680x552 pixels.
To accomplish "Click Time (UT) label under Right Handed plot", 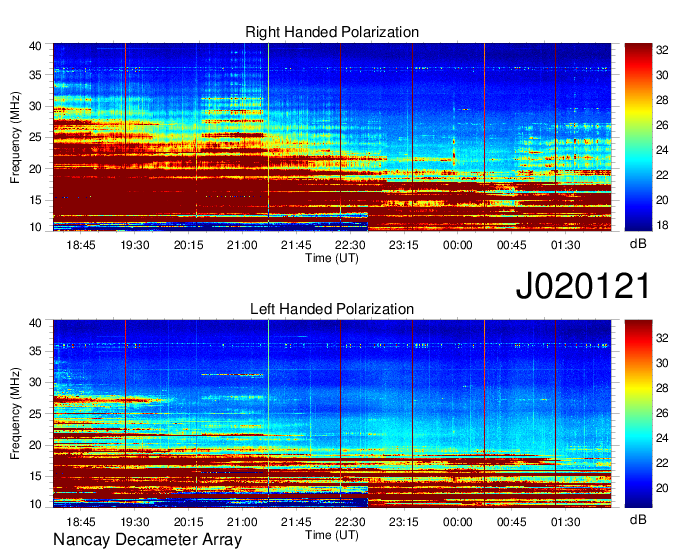I will (332, 258).
